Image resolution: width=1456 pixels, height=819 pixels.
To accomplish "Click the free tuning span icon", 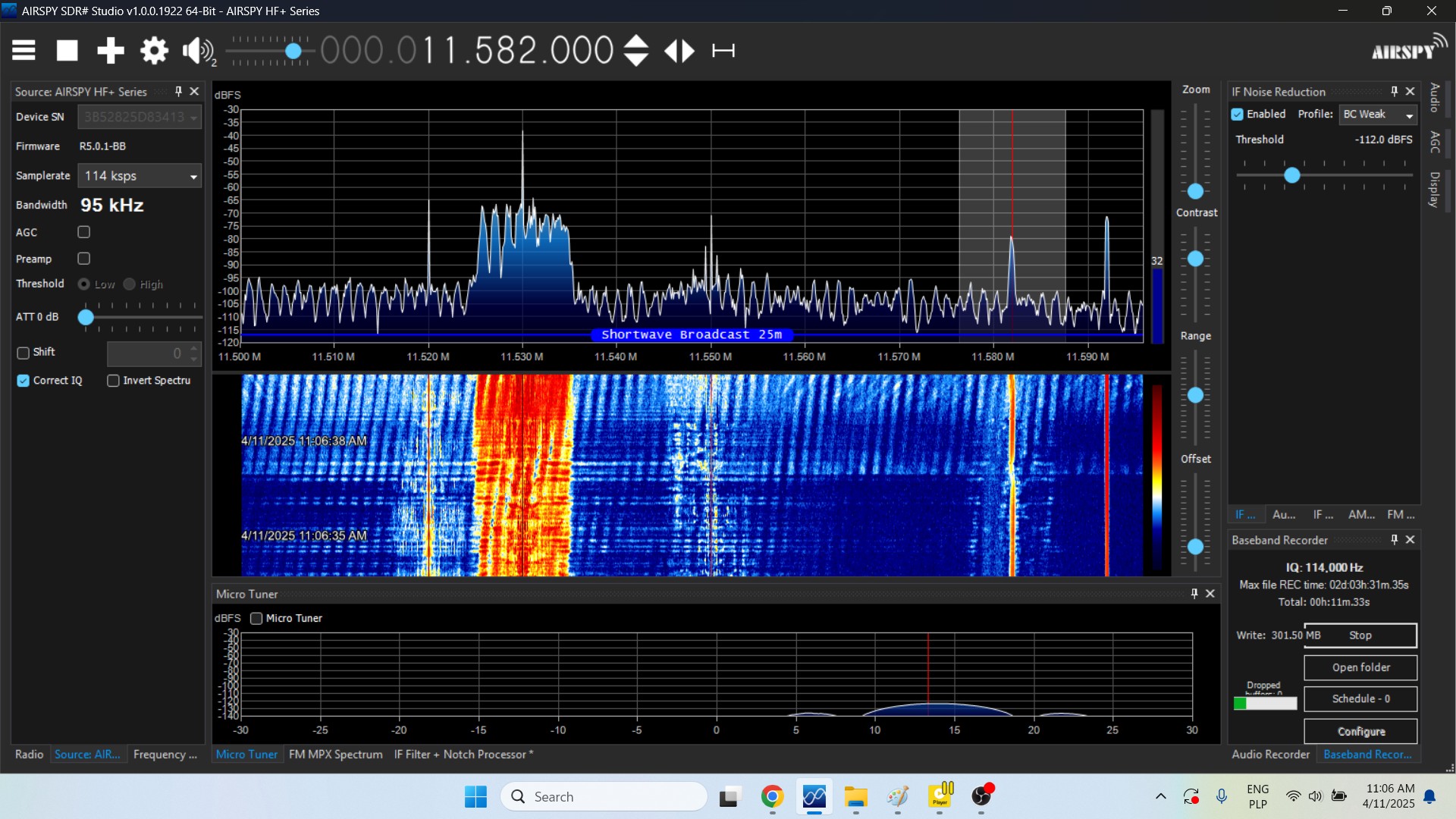I will tap(723, 51).
